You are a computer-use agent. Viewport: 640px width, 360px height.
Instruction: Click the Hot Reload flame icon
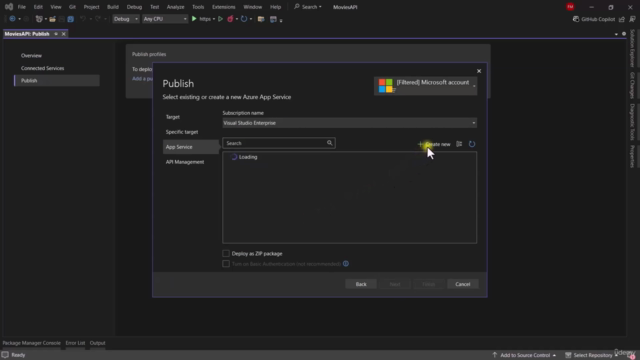(230, 19)
